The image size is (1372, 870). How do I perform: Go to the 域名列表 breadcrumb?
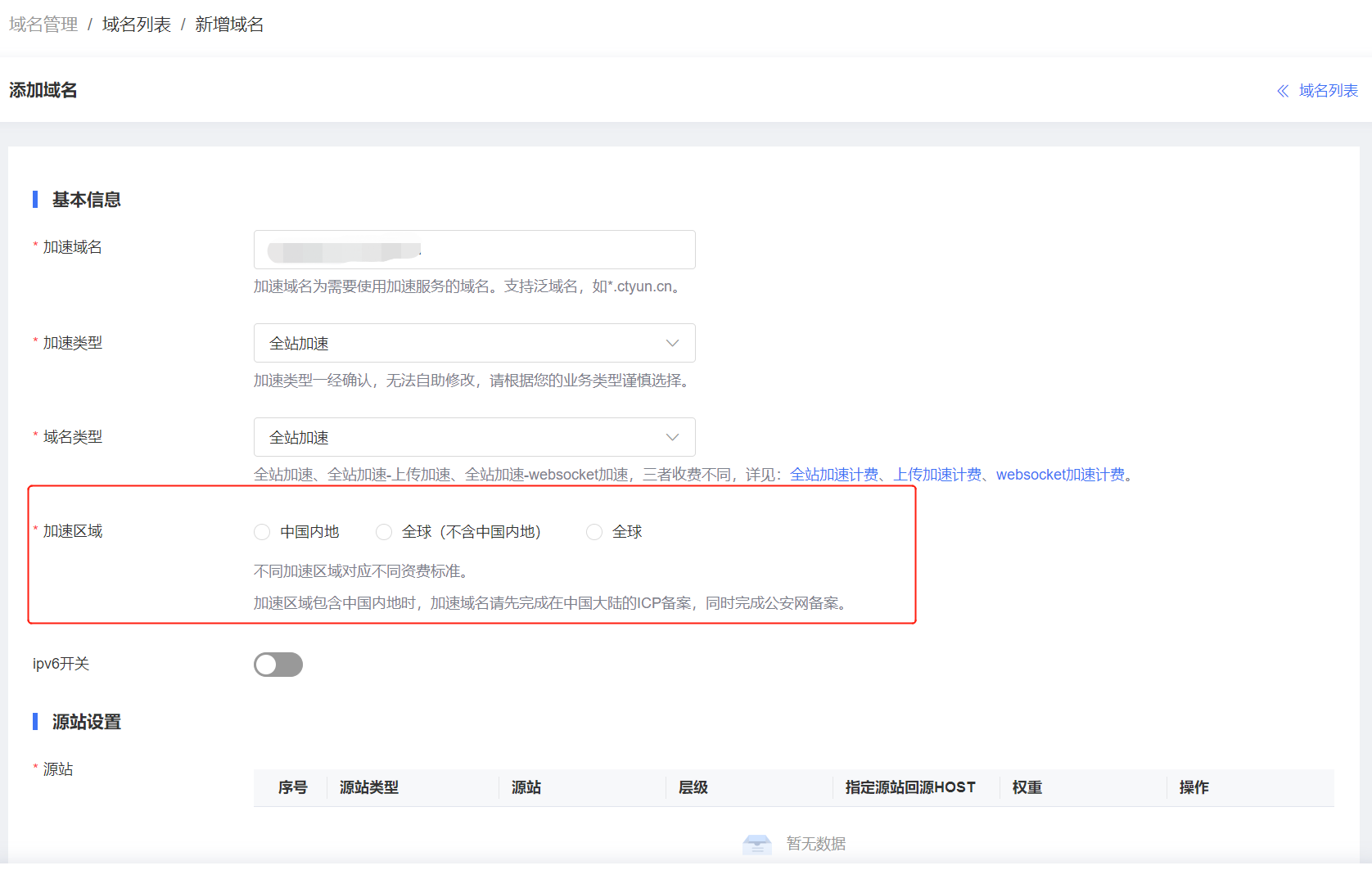137,25
